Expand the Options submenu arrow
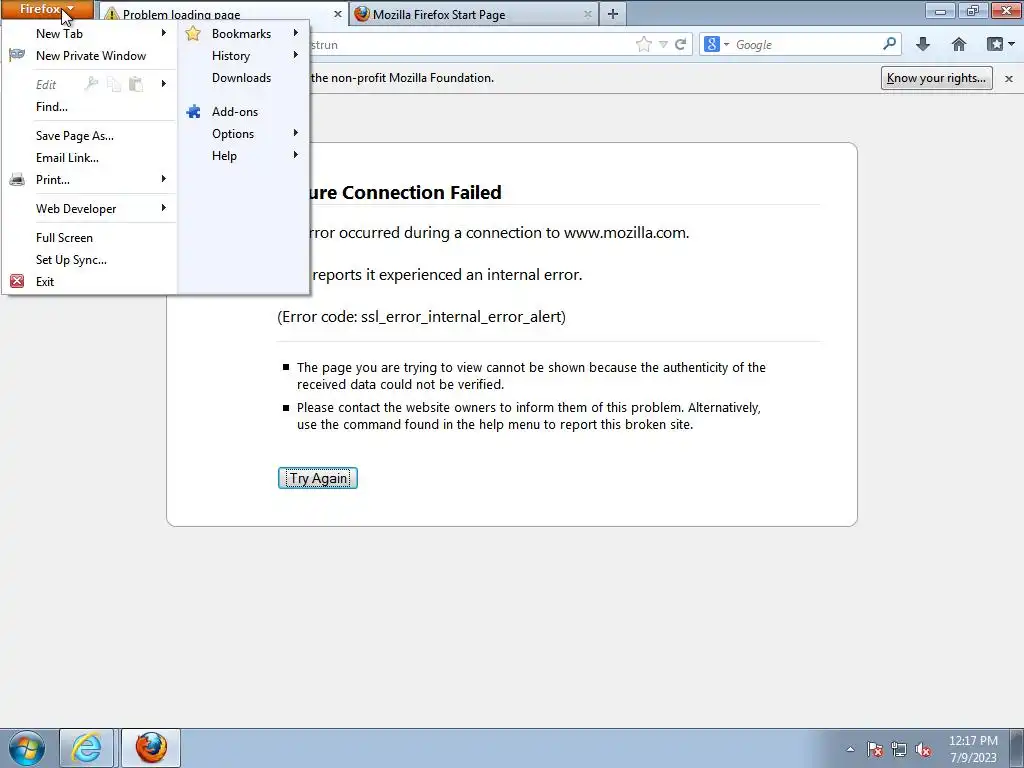Screen dimensions: 1024x768 point(296,133)
